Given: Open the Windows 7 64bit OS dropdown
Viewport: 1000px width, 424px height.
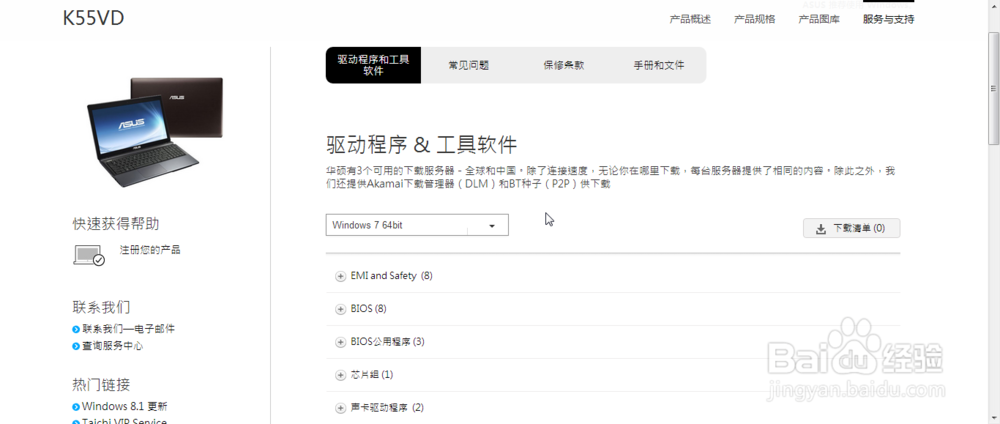Looking at the screenshot, I should click(x=417, y=225).
